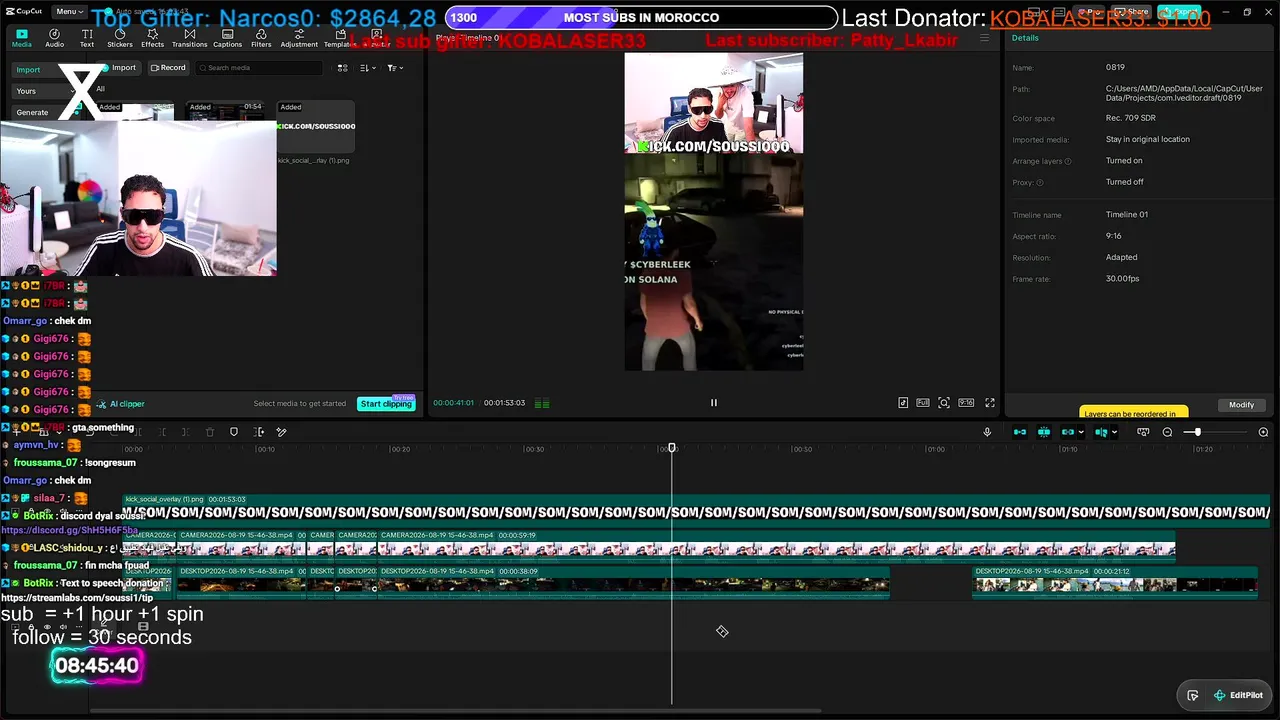The width and height of the screenshot is (1280, 720).
Task: Click the delete clip trash icon
Action: tap(210, 432)
